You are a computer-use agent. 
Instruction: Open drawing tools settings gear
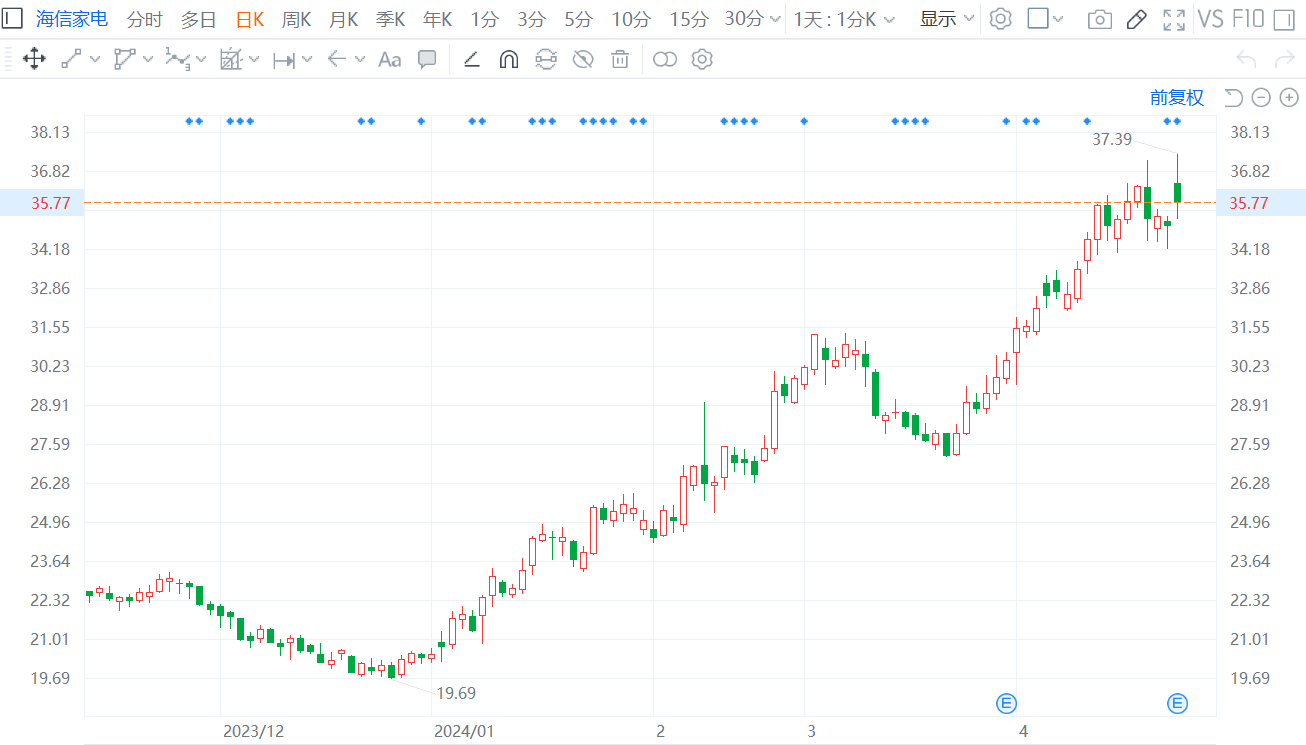click(x=702, y=60)
